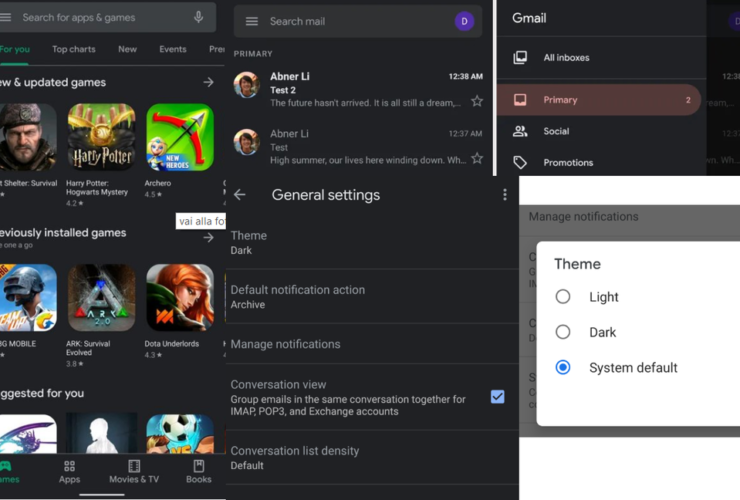Select All inboxes in the Gmail drawer

[602, 58]
